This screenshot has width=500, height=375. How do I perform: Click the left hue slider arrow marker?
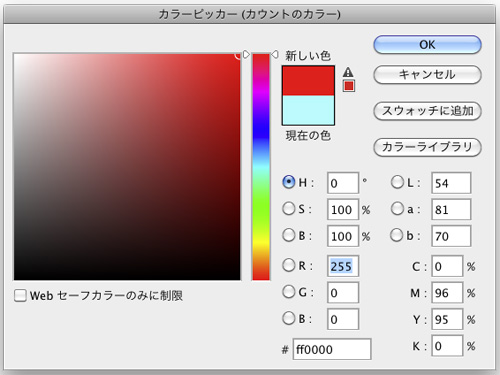click(246, 54)
